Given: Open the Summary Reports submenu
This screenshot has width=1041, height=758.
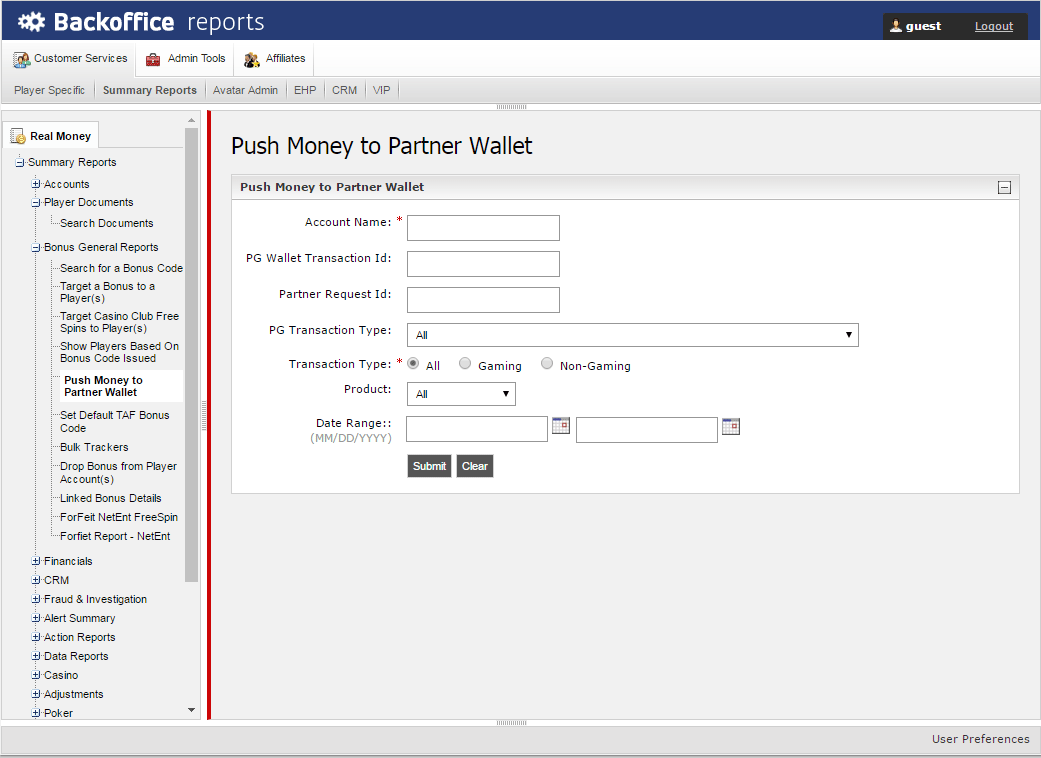Looking at the screenshot, I should pyautogui.click(x=150, y=90).
